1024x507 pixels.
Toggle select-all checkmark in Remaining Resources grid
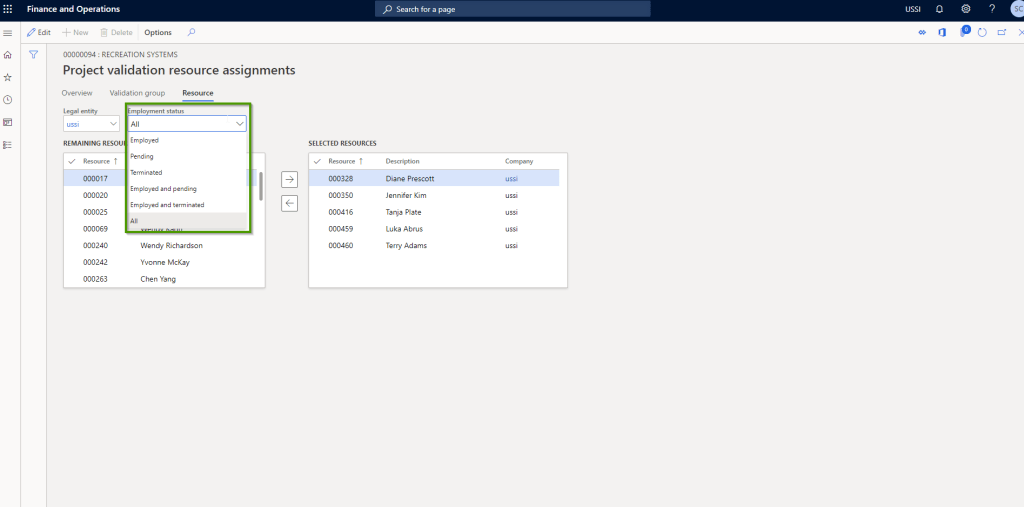click(x=71, y=161)
